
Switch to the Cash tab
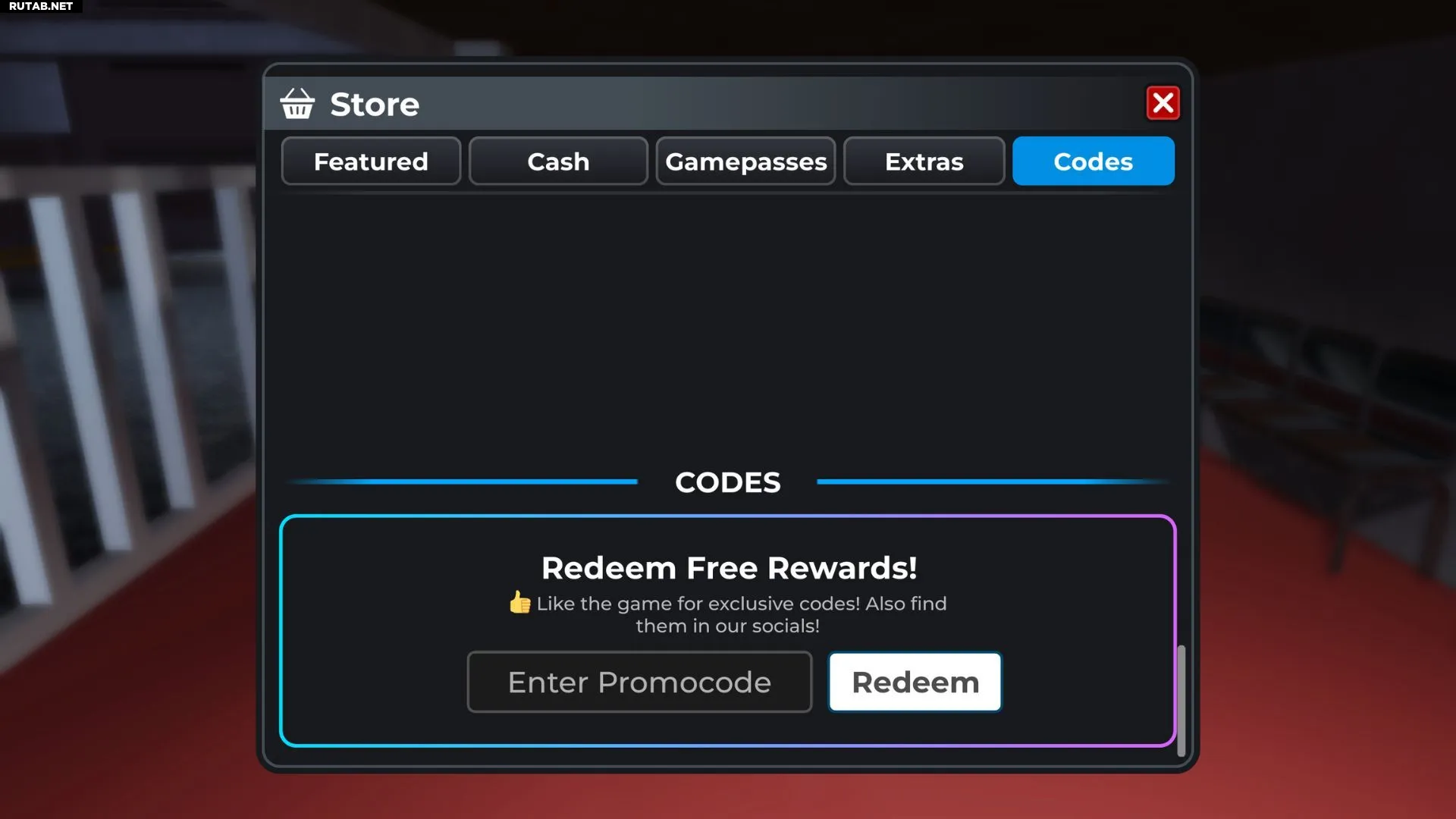pyautogui.click(x=558, y=161)
